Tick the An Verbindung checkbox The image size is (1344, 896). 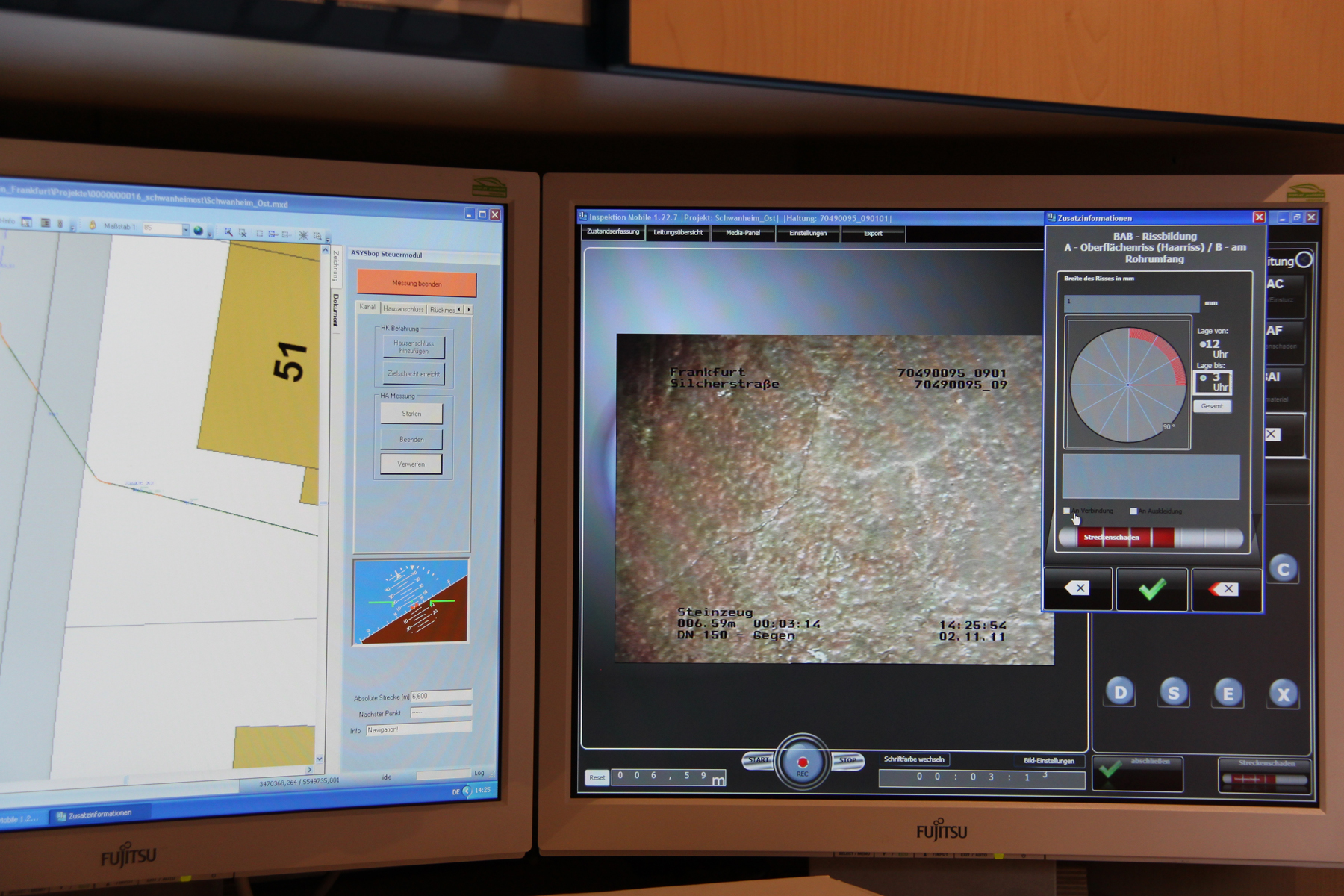click(x=1067, y=511)
